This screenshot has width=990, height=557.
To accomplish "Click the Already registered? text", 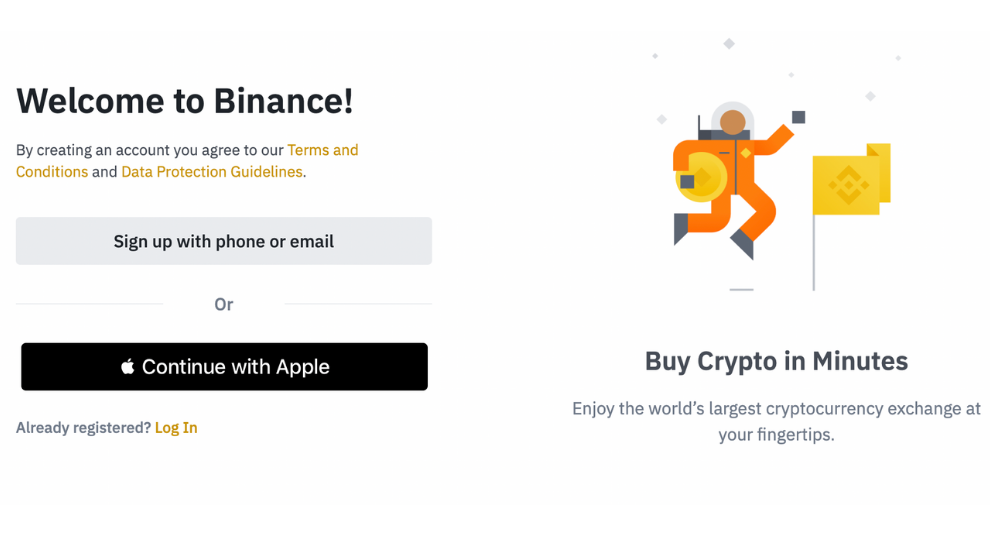I will point(83,428).
